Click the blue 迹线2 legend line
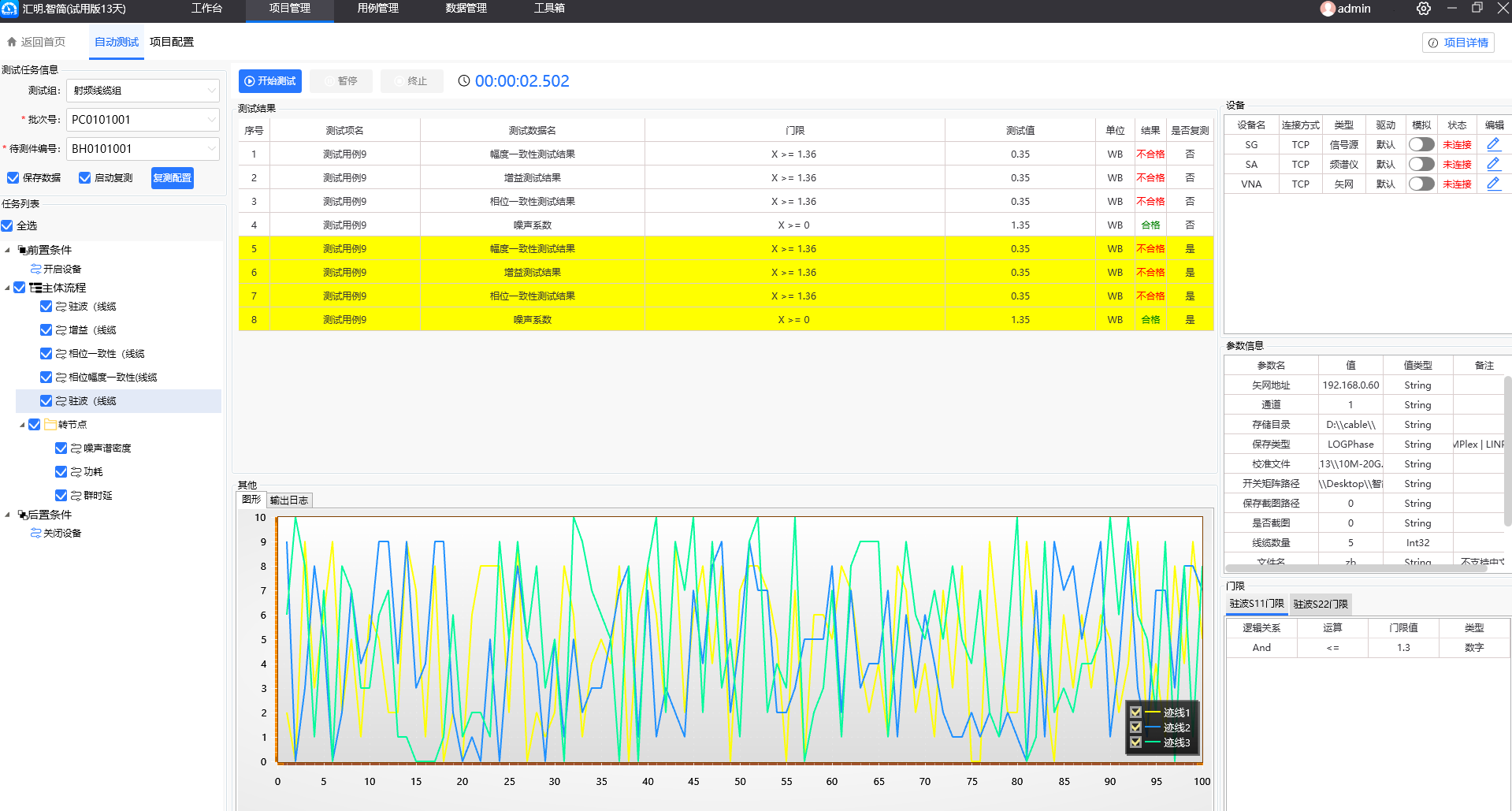This screenshot has height=811, width=1512. (x=1154, y=727)
